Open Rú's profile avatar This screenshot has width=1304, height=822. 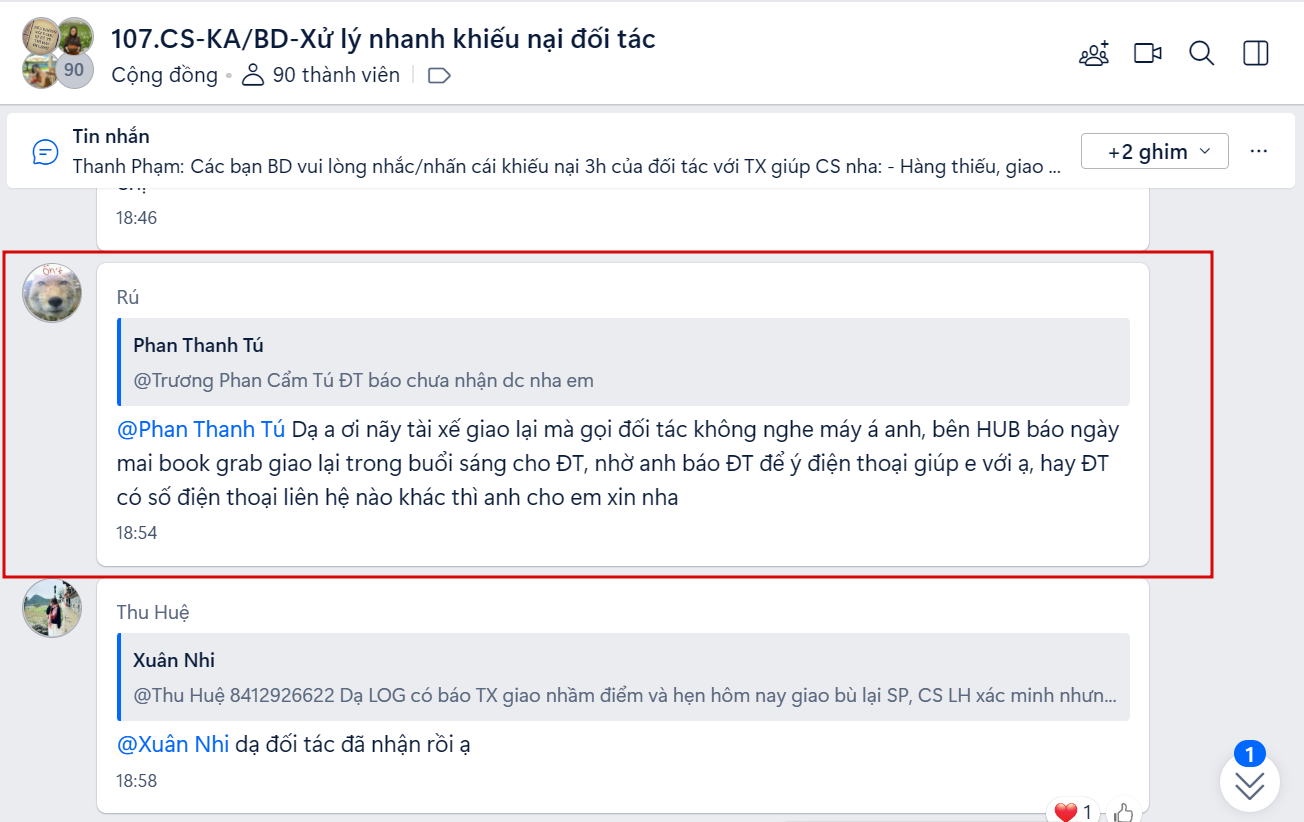pyautogui.click(x=52, y=293)
